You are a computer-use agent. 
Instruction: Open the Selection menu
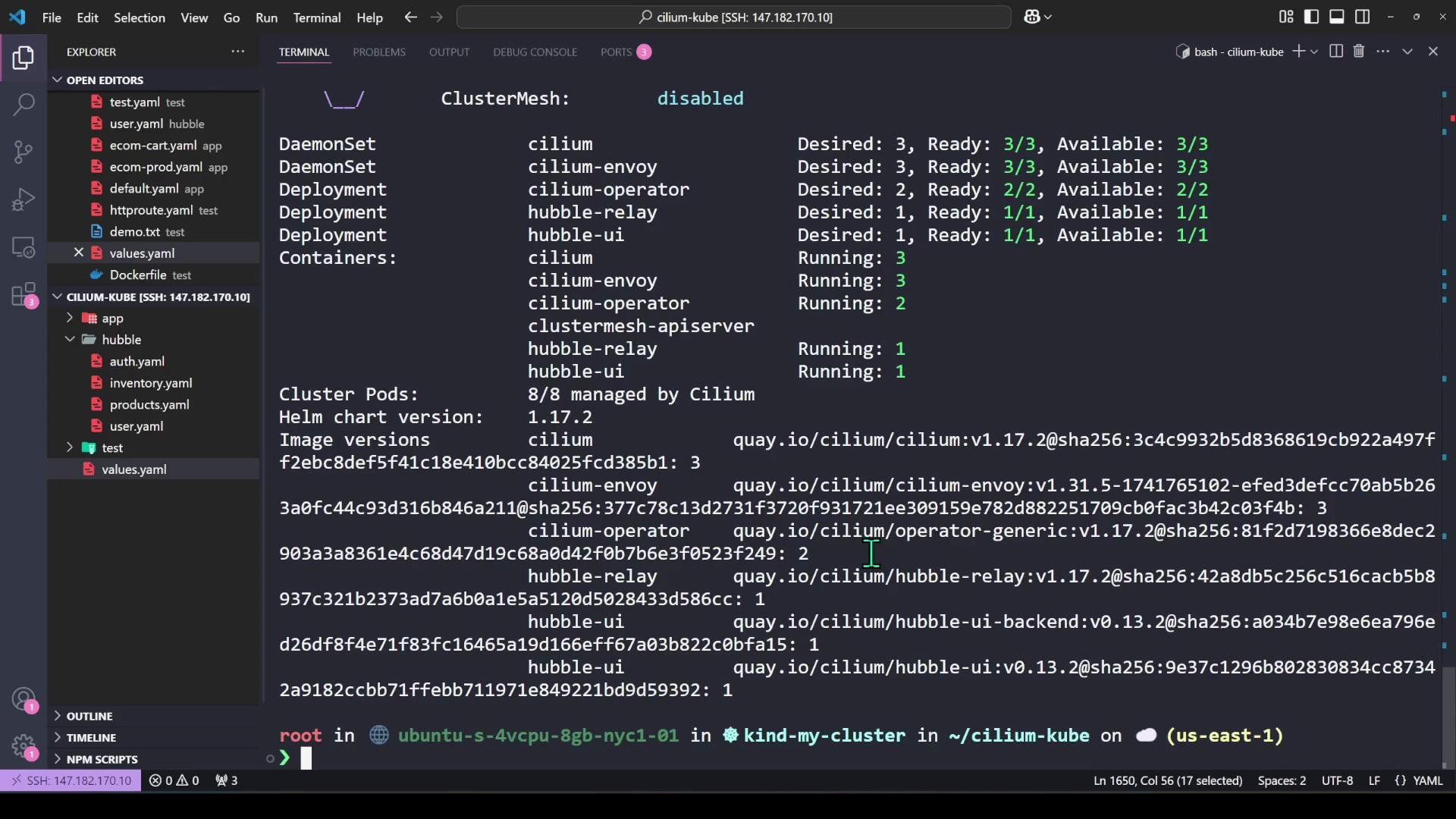pos(139,17)
